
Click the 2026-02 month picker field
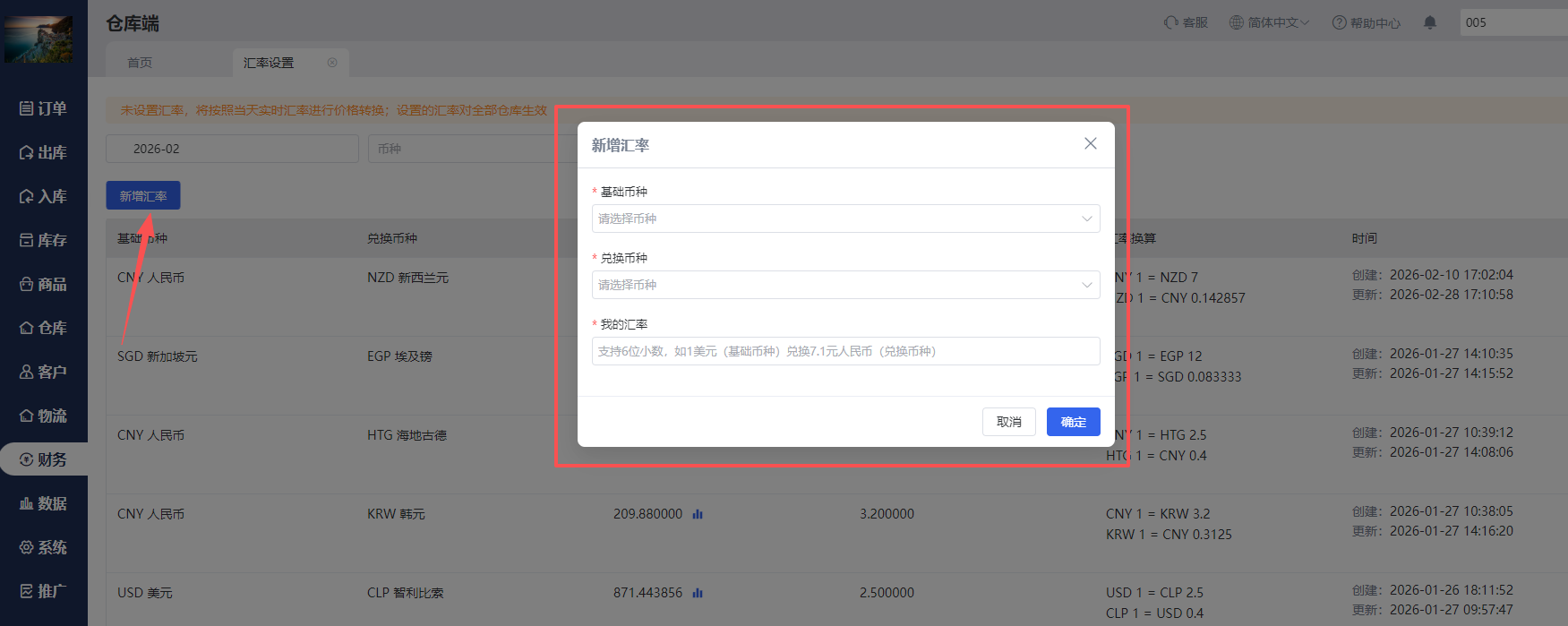(x=232, y=149)
